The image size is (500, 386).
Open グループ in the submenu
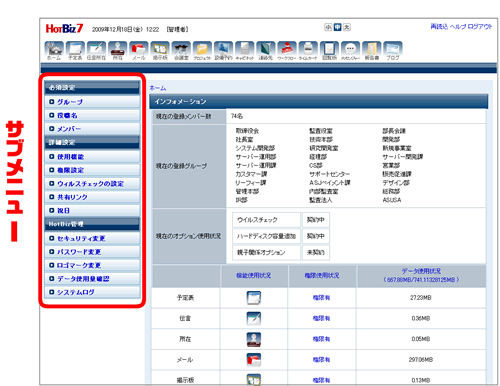[x=92, y=102]
